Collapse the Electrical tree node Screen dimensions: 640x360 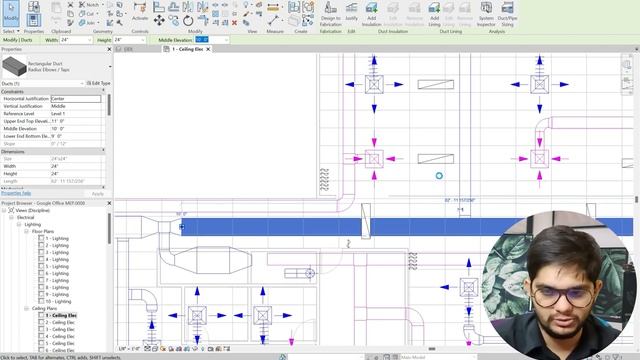pos(11,218)
